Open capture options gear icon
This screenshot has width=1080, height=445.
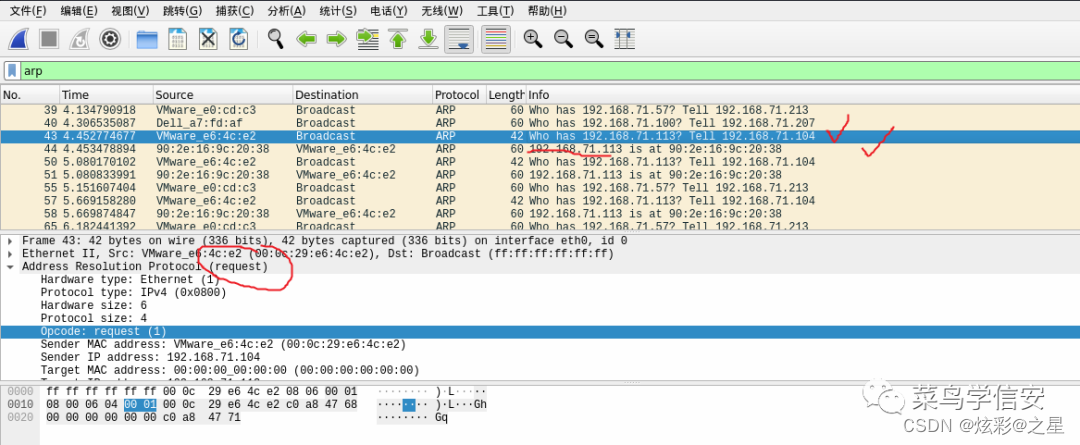[x=110, y=39]
